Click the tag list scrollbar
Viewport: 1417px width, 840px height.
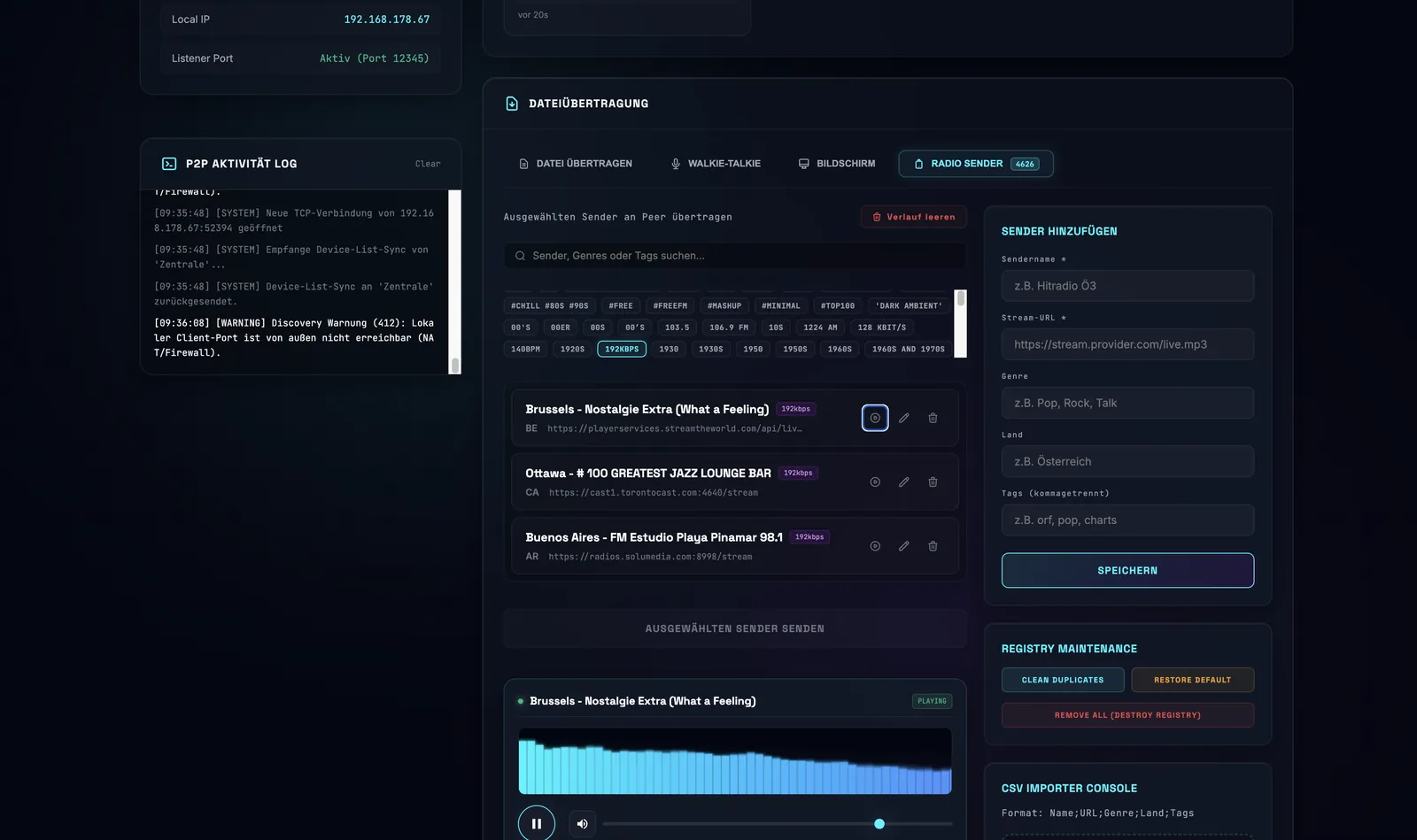pos(960,324)
